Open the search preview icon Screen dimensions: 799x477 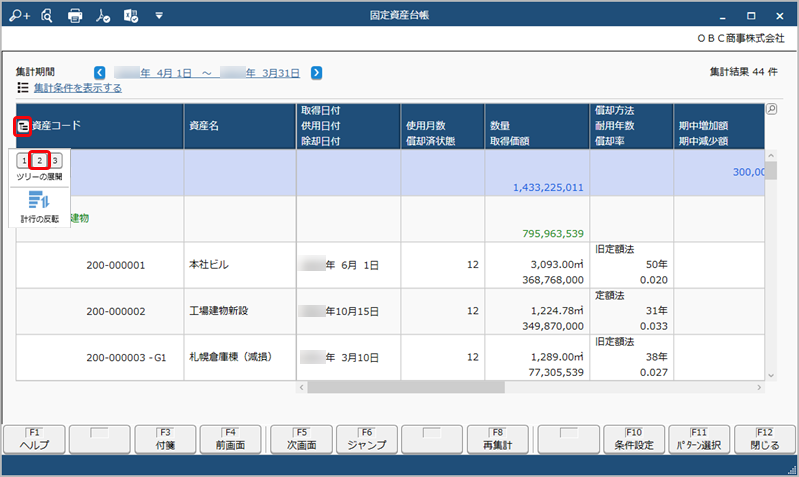(x=47, y=16)
